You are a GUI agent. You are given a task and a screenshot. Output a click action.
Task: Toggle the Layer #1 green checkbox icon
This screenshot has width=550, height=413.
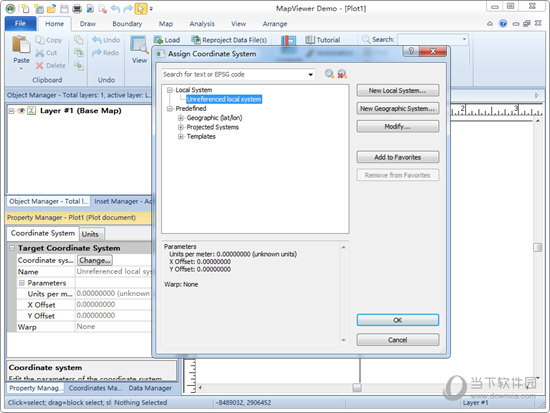point(32,111)
